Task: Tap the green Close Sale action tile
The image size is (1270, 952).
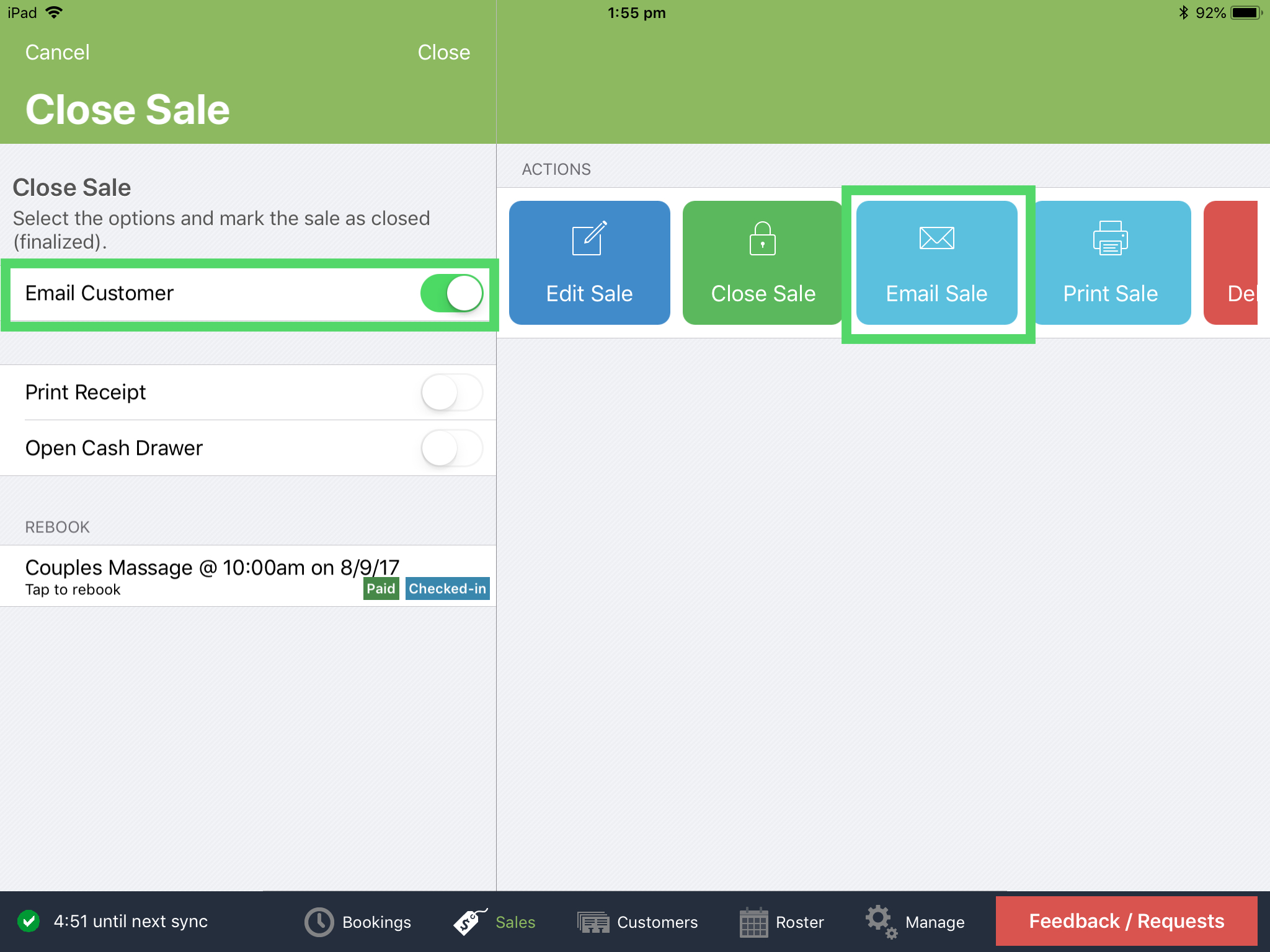Action: pos(763,262)
